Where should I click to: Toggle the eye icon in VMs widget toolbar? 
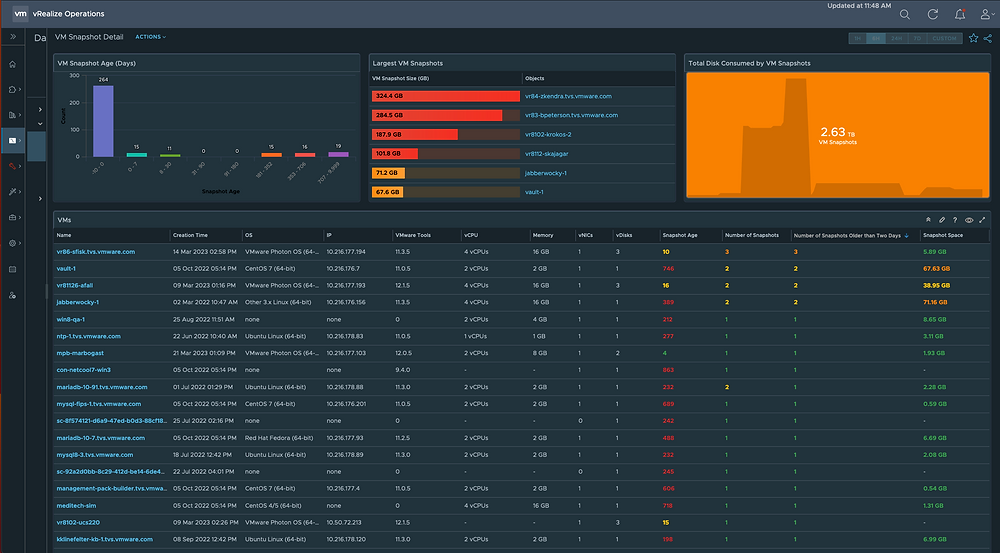coord(969,220)
